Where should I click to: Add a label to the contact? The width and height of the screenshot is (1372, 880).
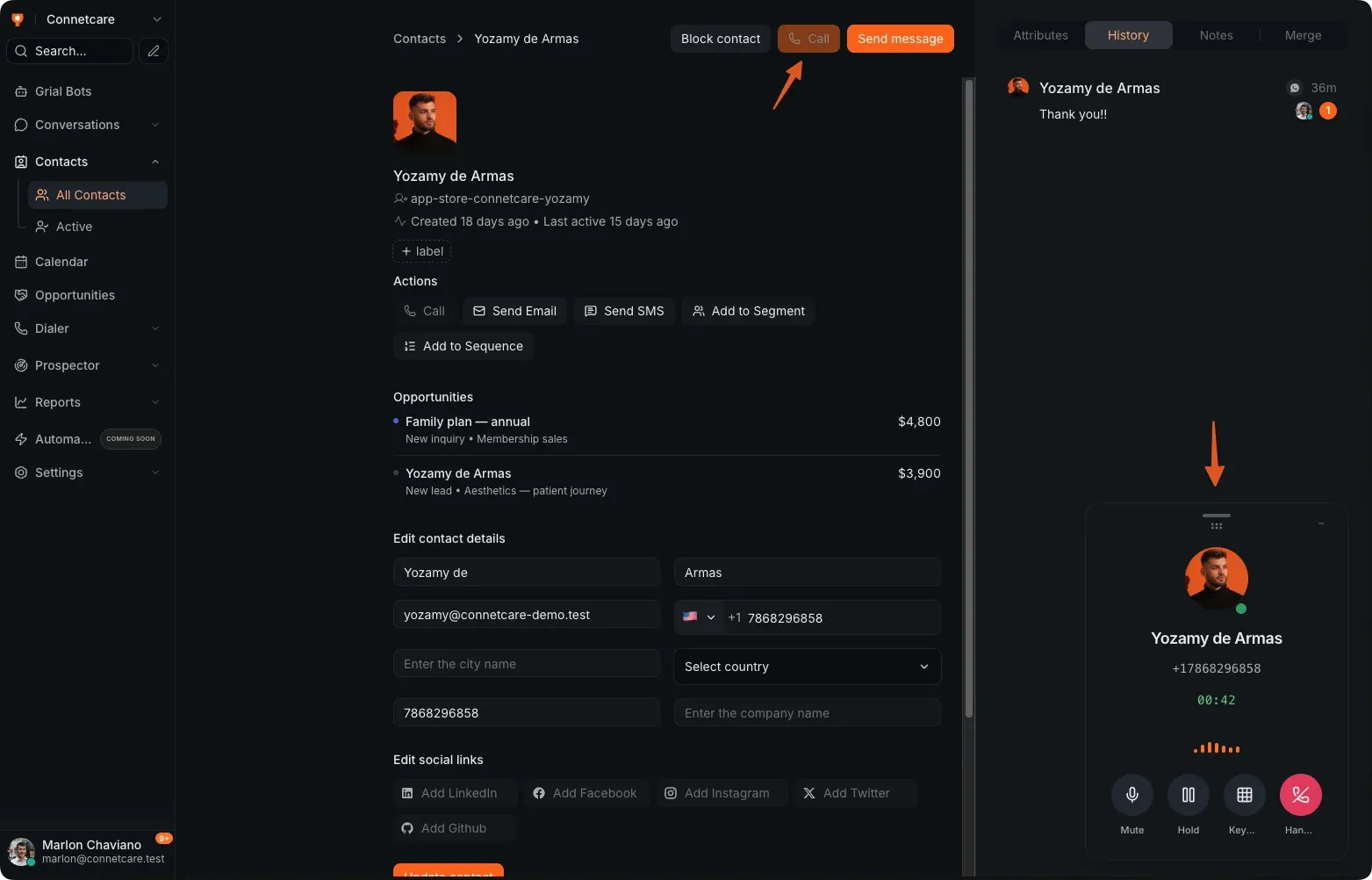[x=422, y=251]
